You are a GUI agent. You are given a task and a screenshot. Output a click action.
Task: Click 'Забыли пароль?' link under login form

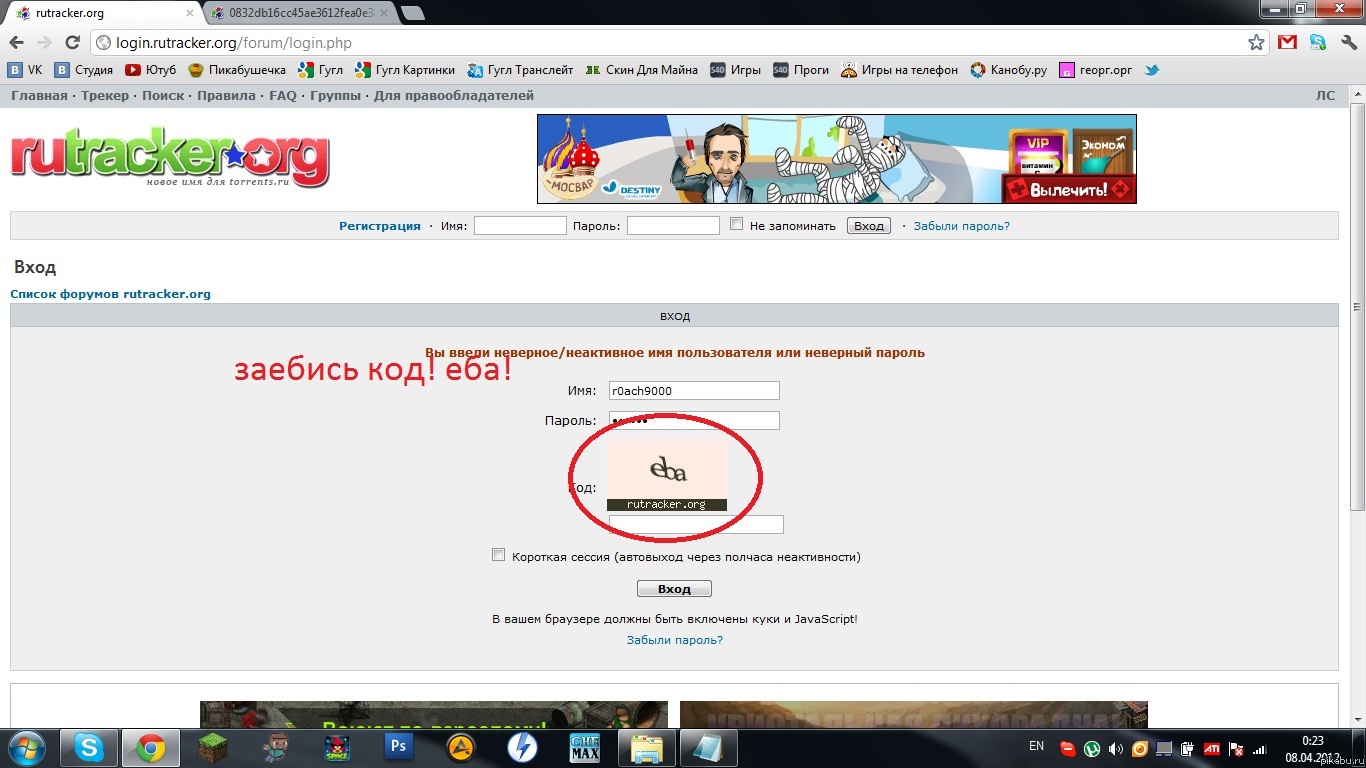click(674, 640)
